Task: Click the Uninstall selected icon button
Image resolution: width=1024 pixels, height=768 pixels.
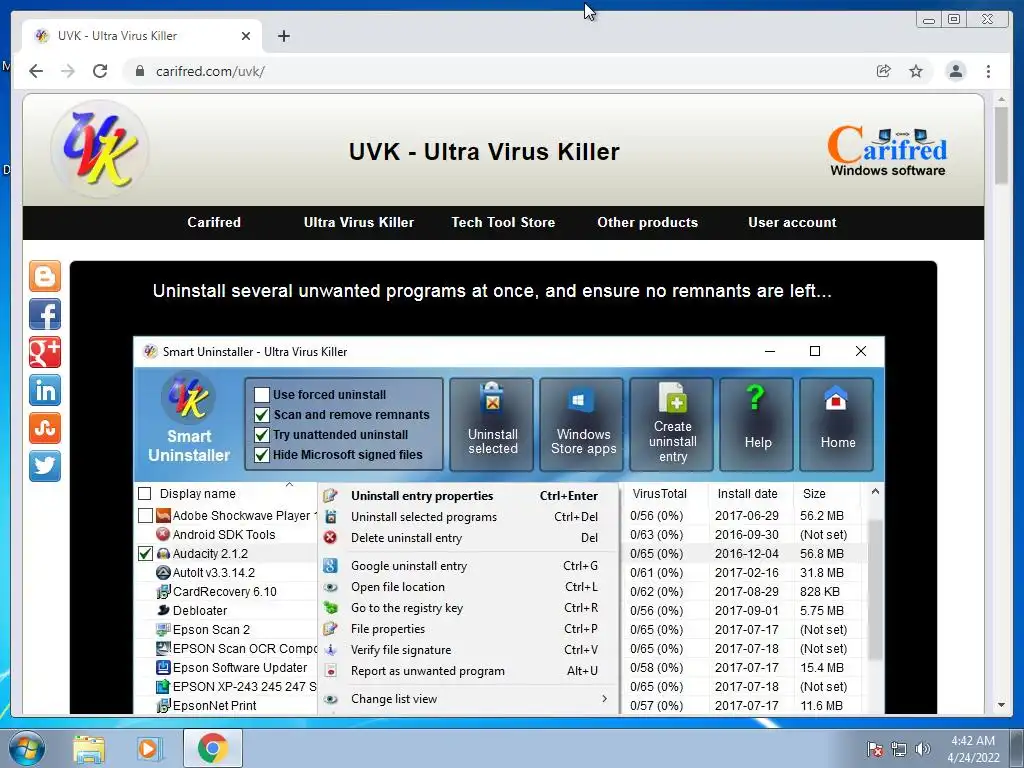Action: click(x=492, y=424)
